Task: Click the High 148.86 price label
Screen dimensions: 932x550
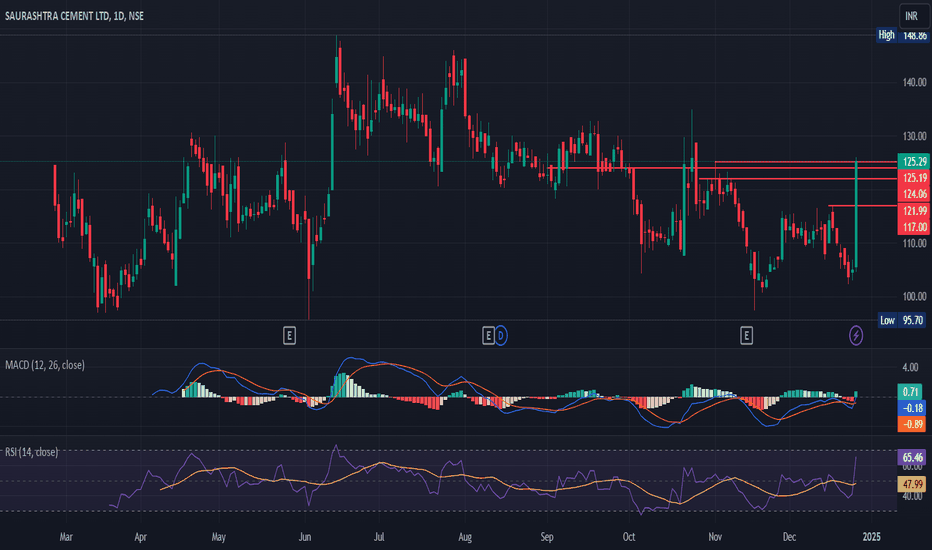Action: pos(902,35)
